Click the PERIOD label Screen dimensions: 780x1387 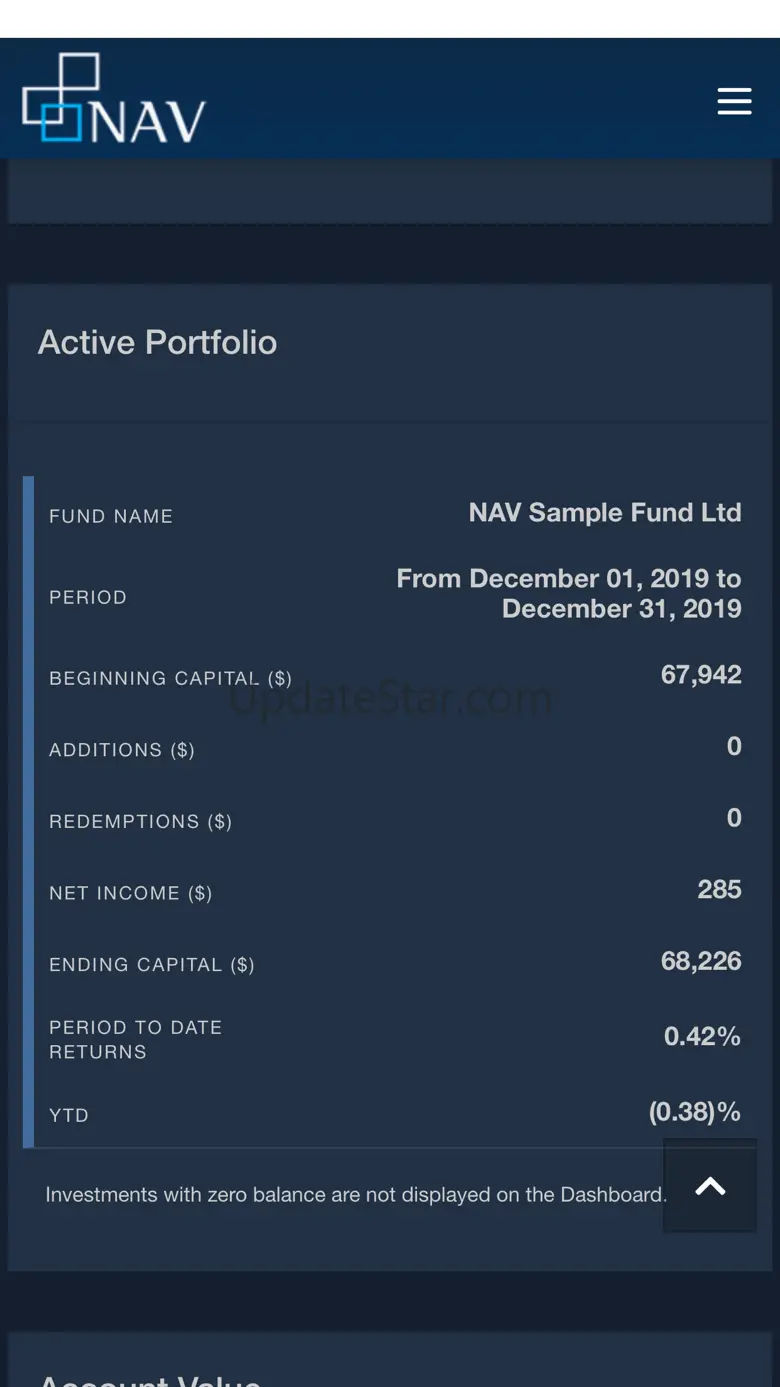(88, 597)
